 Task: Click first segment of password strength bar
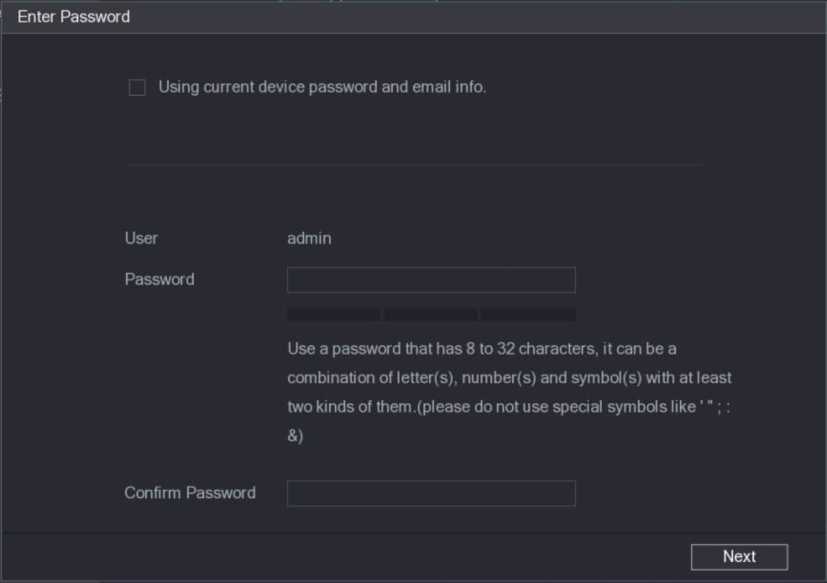click(x=333, y=315)
